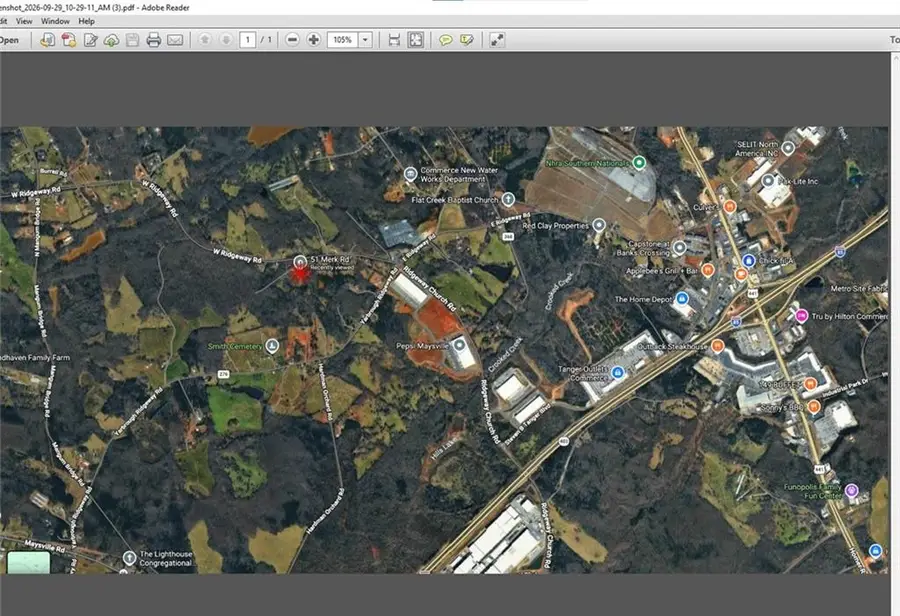Screen dimensions: 900x616
Task: Select the Highlight text tool
Action: pyautogui.click(x=467, y=40)
